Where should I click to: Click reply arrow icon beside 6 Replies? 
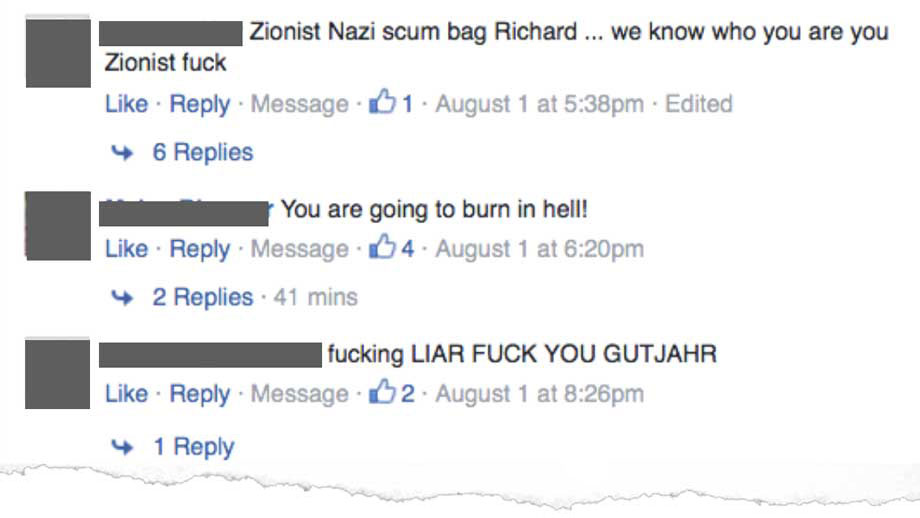[x=122, y=153]
